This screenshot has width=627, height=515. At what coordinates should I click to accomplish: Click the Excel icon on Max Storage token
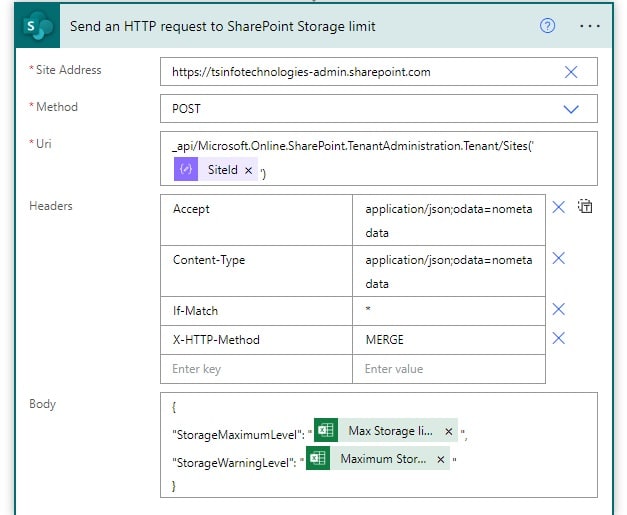coord(326,430)
